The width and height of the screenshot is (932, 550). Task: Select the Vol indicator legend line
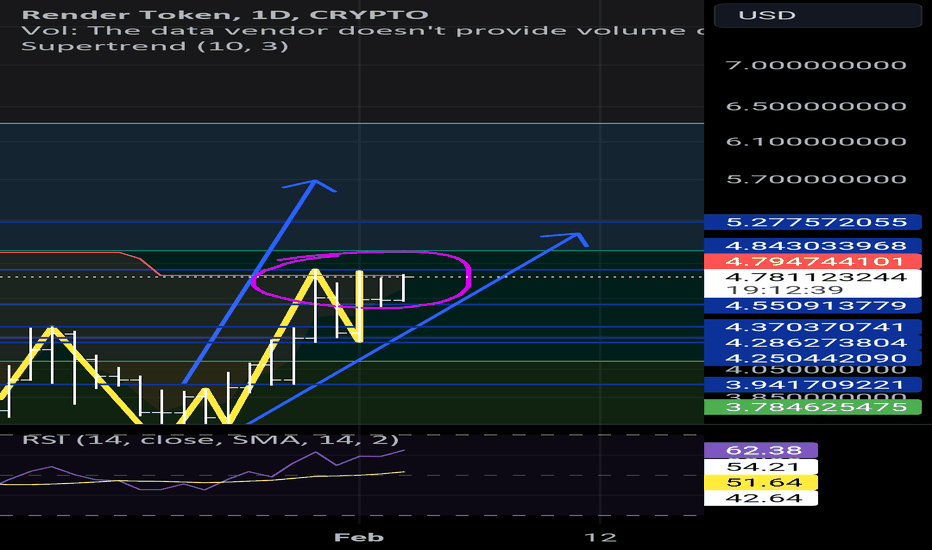tap(362, 30)
